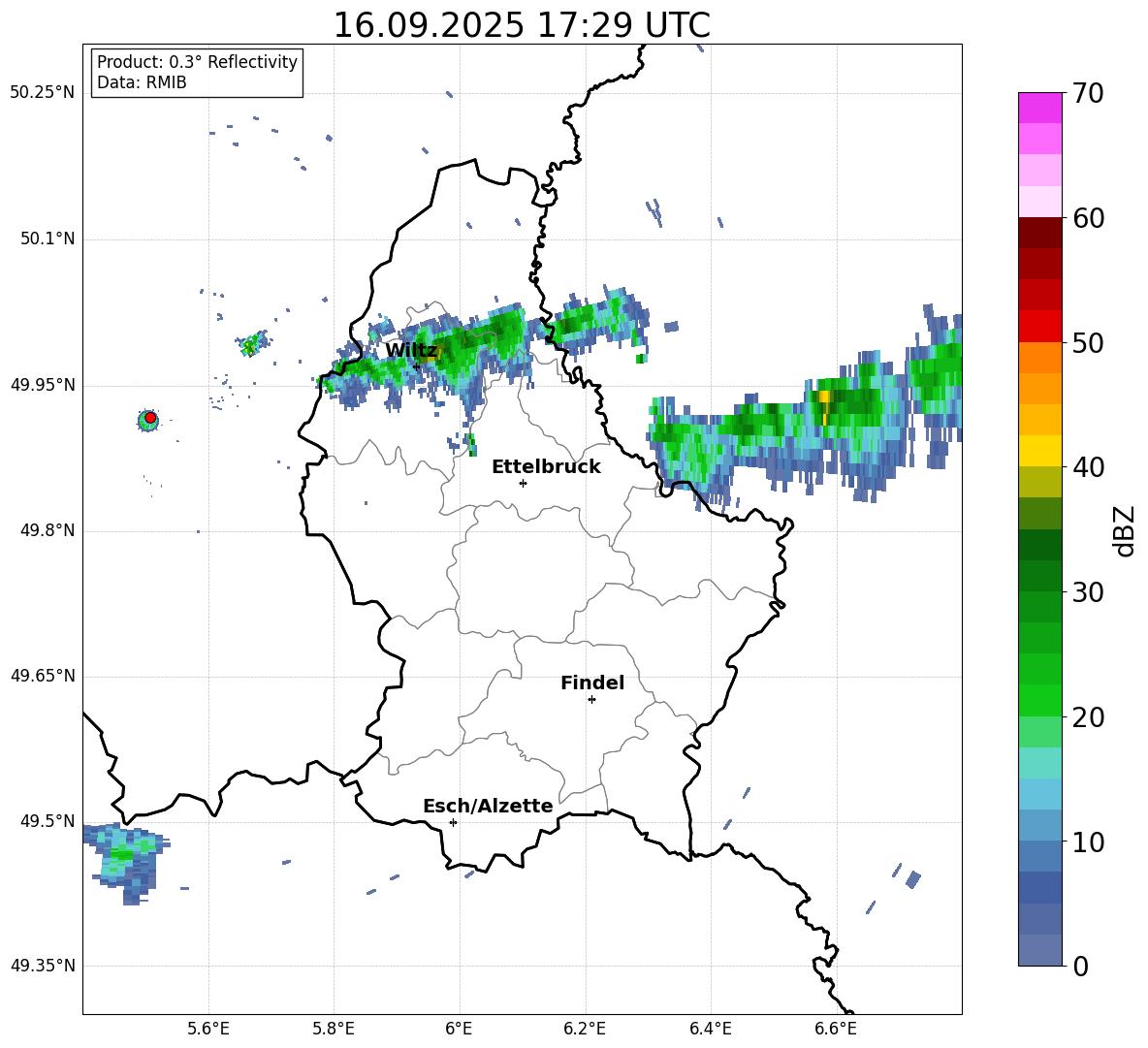Click the 49.95°N latitude label
The image size is (1148, 1048).
pos(42,384)
